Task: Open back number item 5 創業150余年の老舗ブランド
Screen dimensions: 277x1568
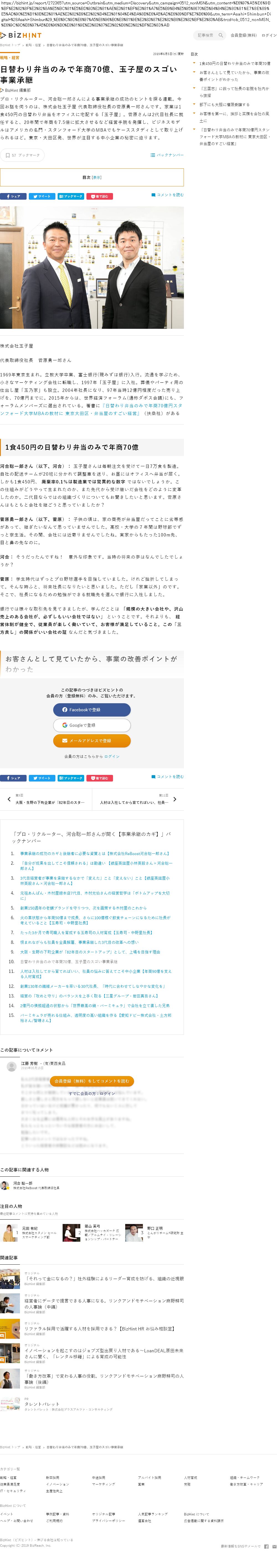Action: [x=84, y=908]
